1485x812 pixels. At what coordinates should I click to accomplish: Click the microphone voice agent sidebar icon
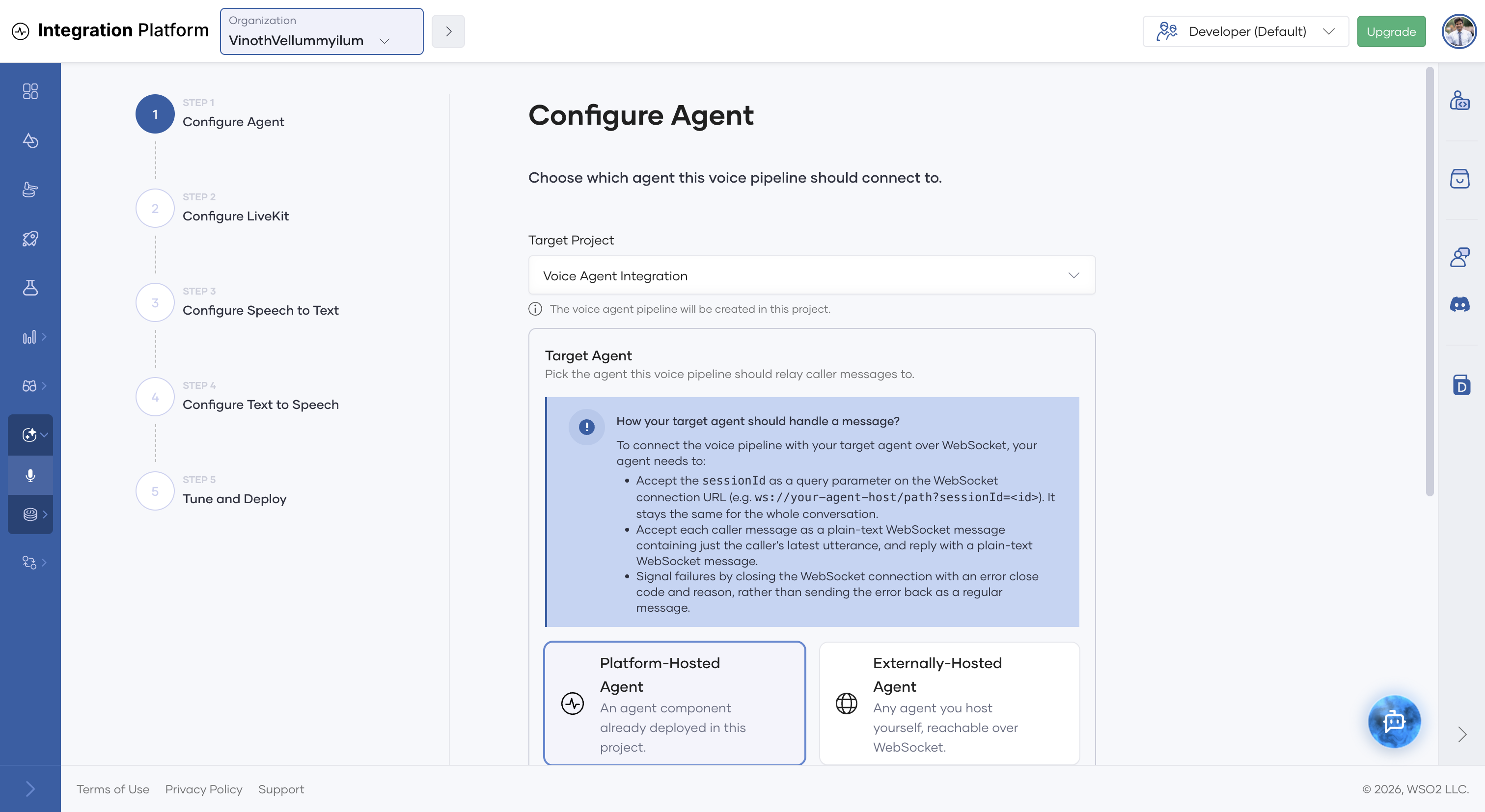coord(30,475)
